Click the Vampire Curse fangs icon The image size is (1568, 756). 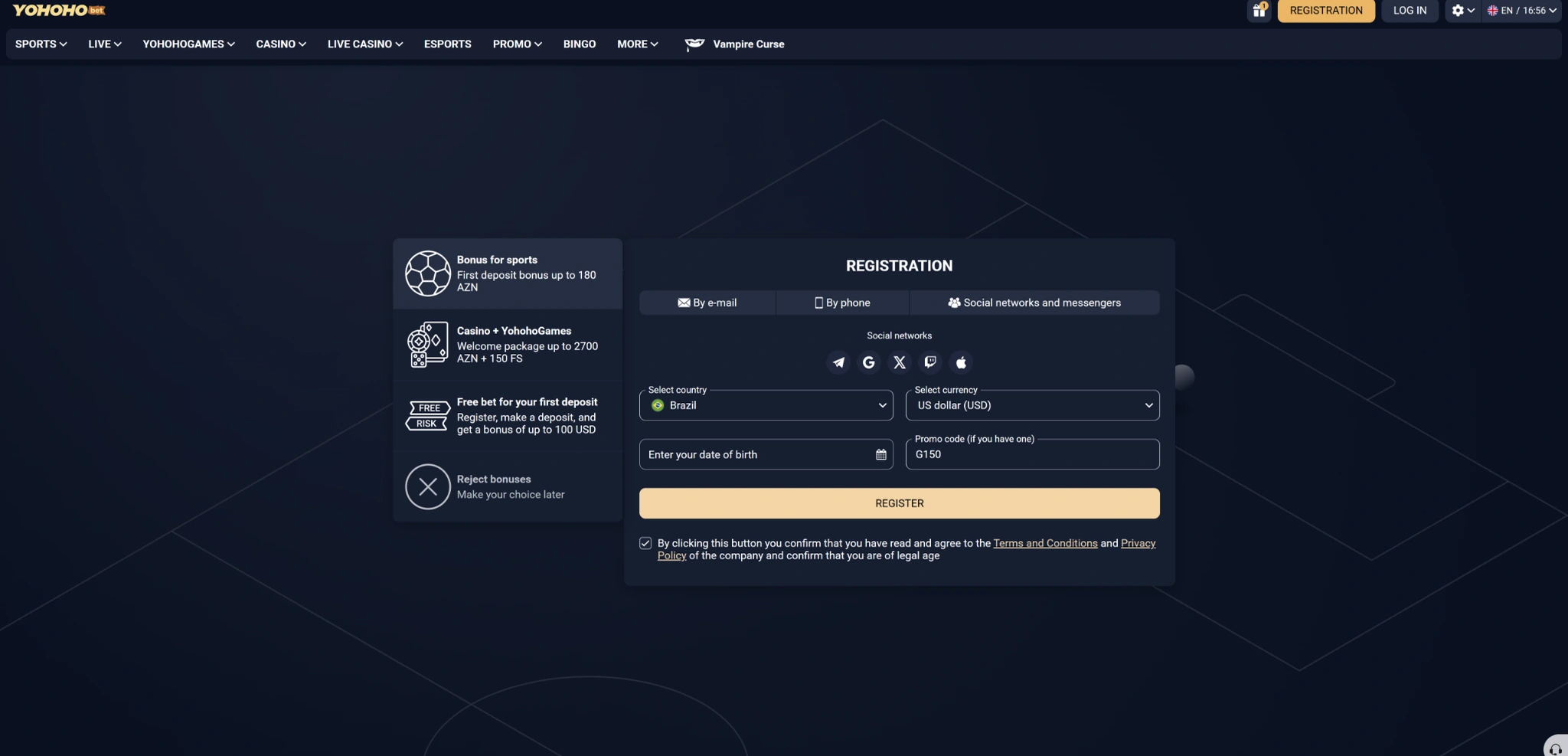694,44
